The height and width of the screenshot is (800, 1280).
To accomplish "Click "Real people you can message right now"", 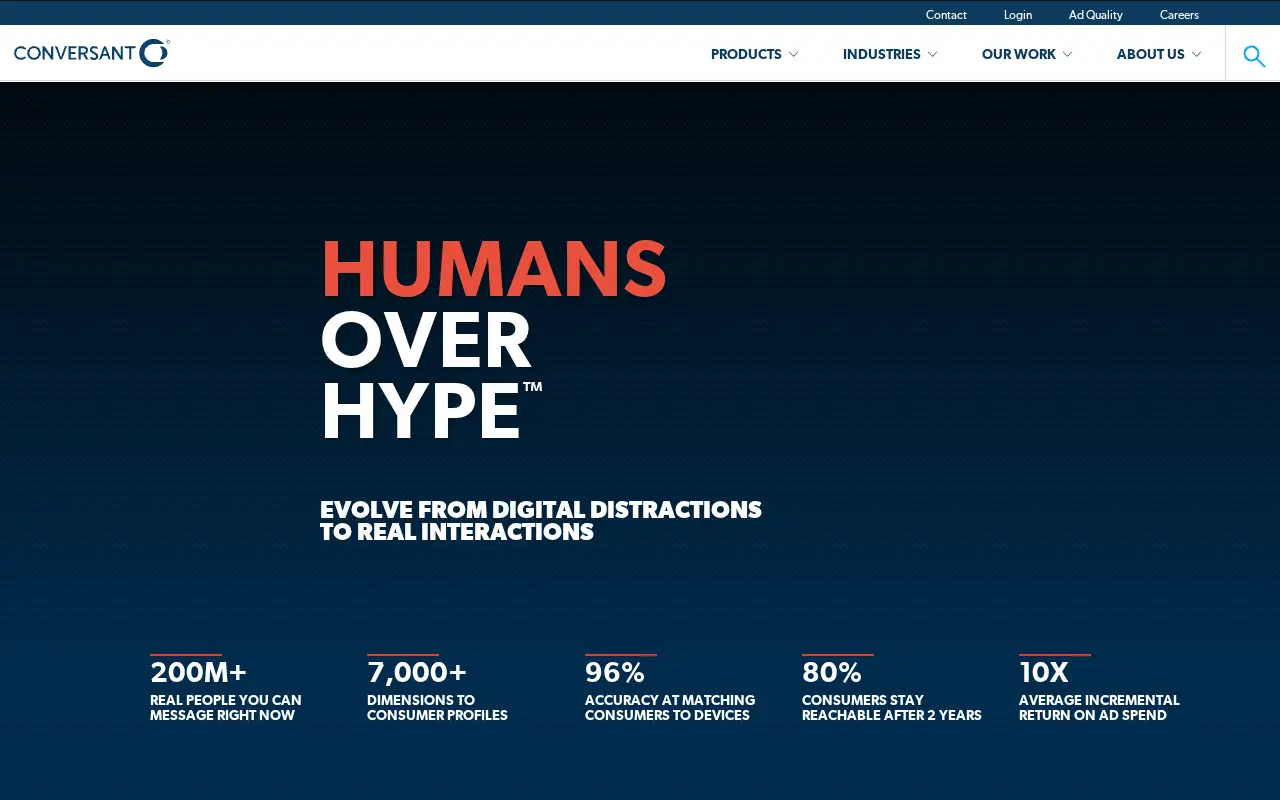I will (x=225, y=708).
